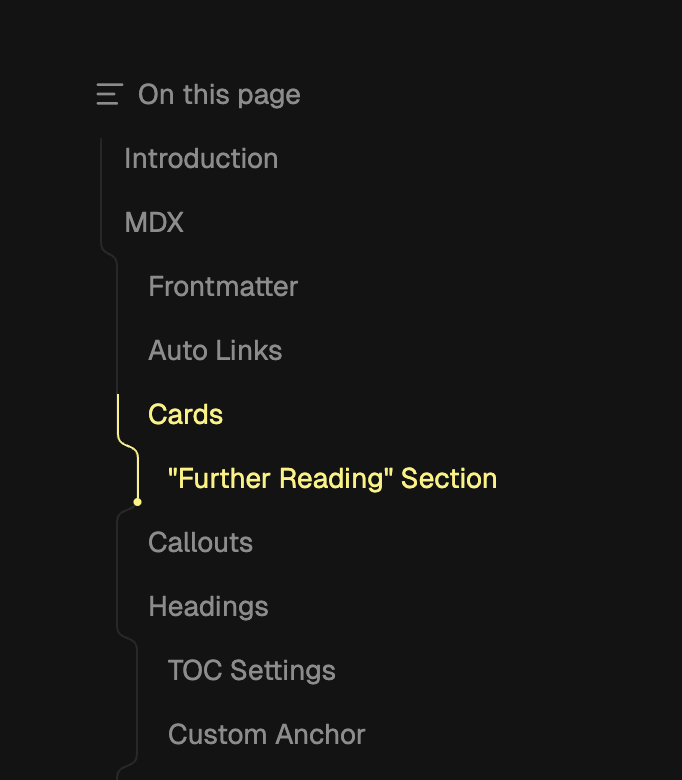Select the Custom Anchor entry

coord(266,735)
